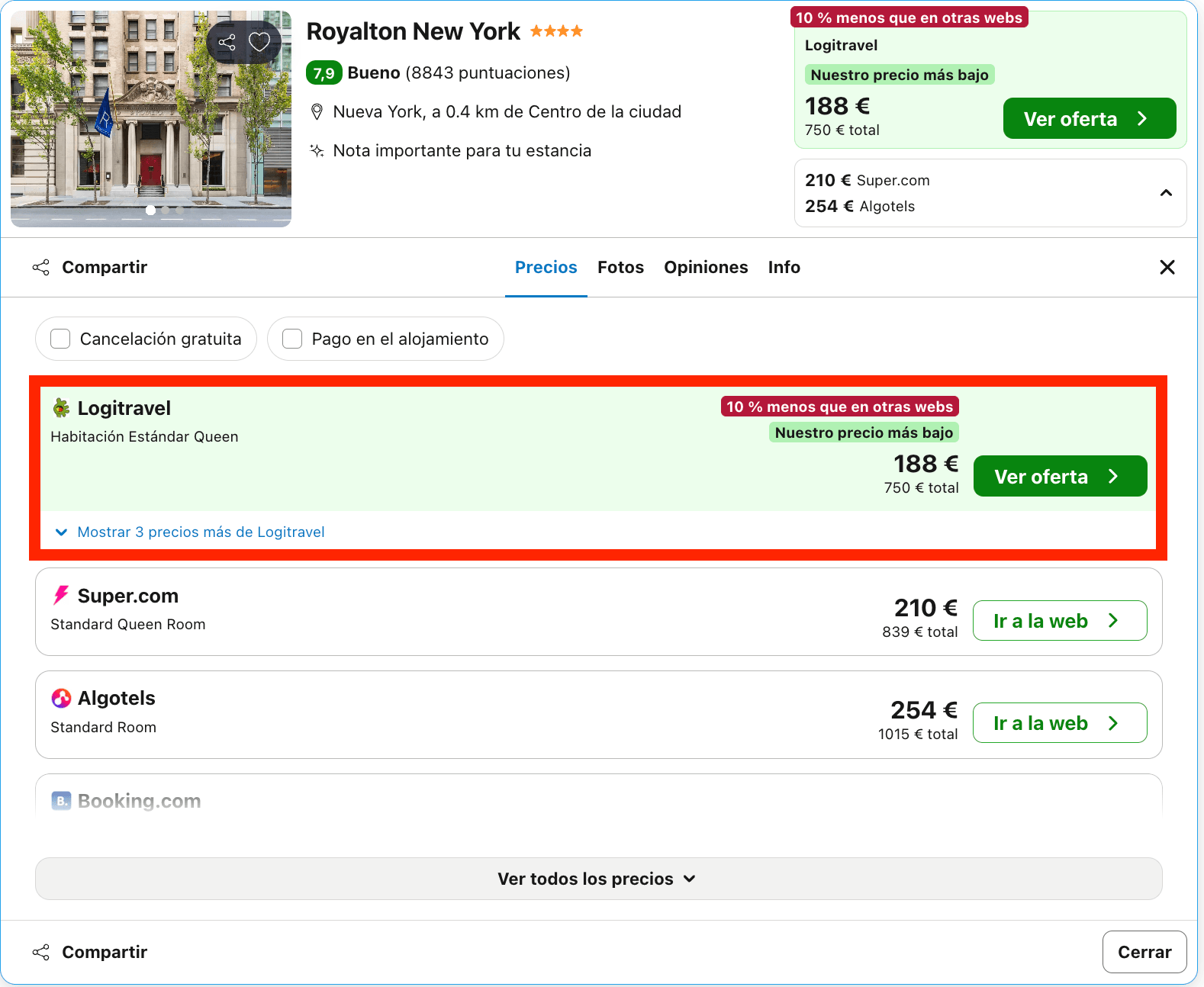
Task: Open the Opiniones tab
Action: (706, 267)
